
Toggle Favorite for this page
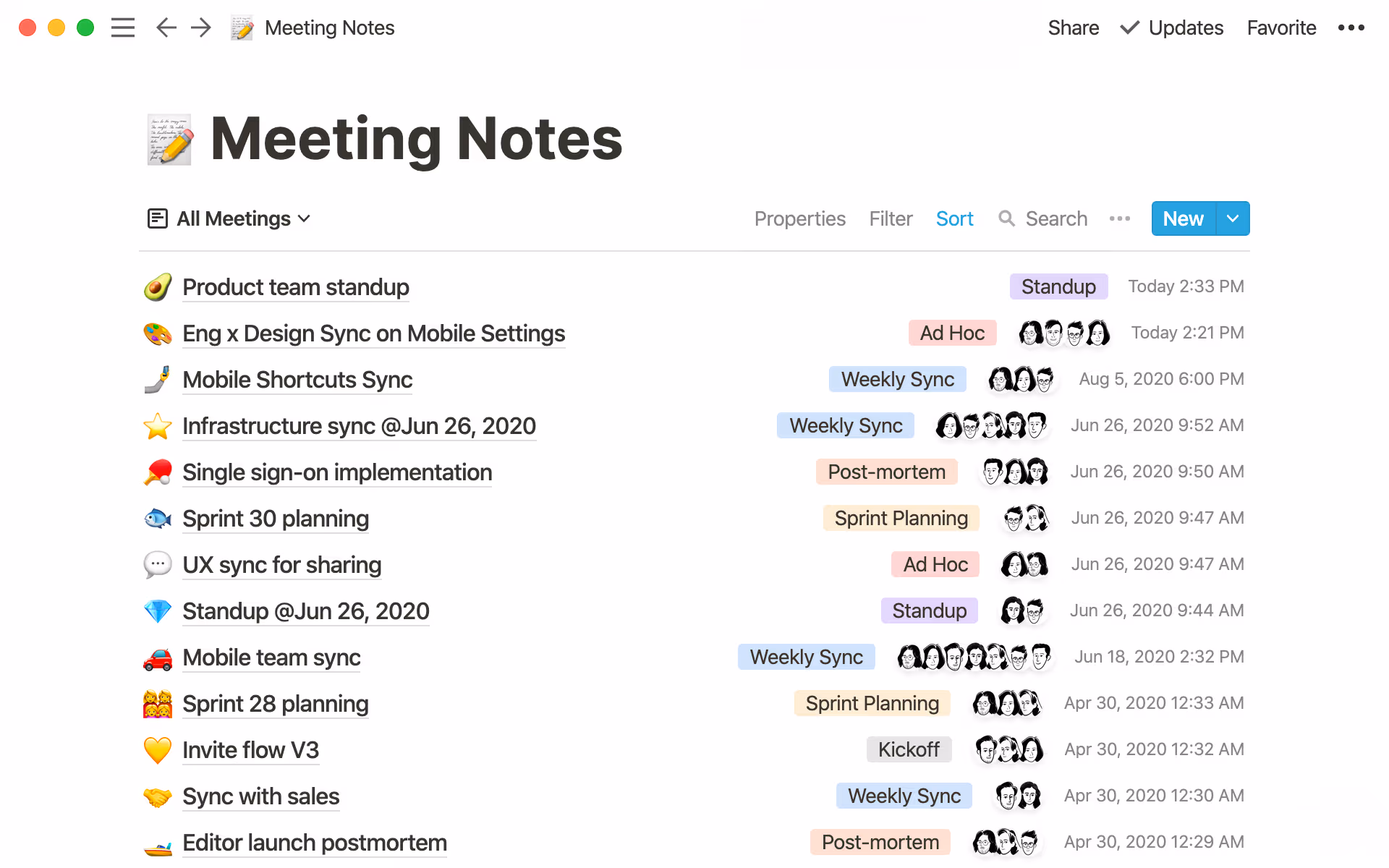1280,27
